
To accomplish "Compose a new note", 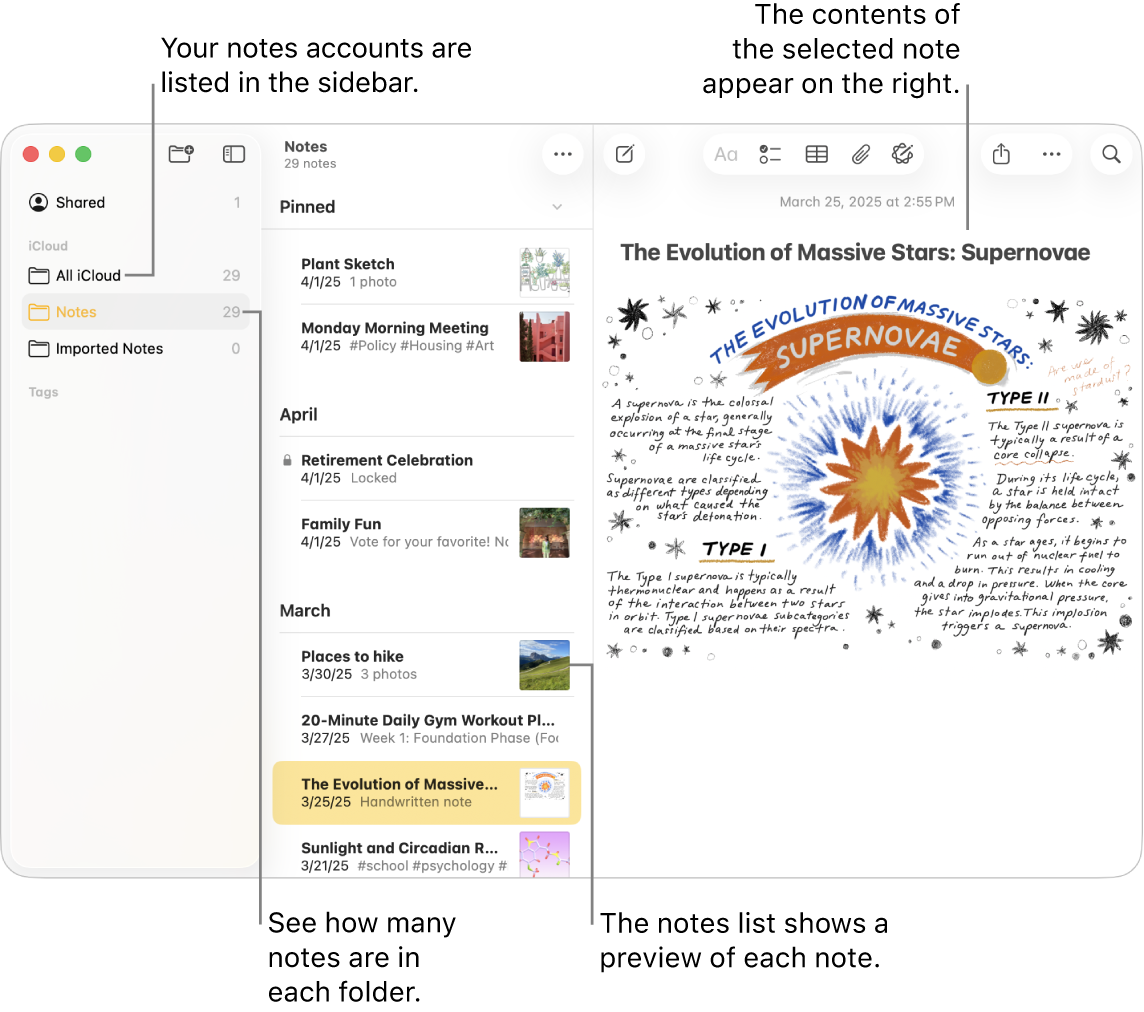I will tap(625, 154).
